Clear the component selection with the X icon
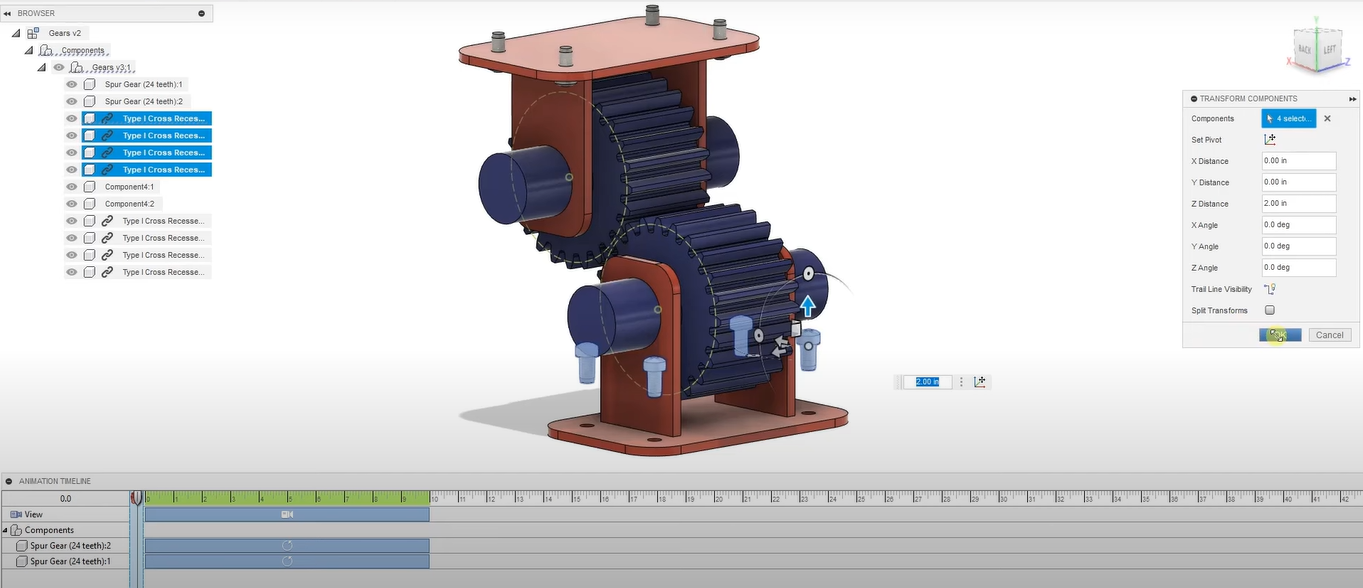 [x=1327, y=119]
